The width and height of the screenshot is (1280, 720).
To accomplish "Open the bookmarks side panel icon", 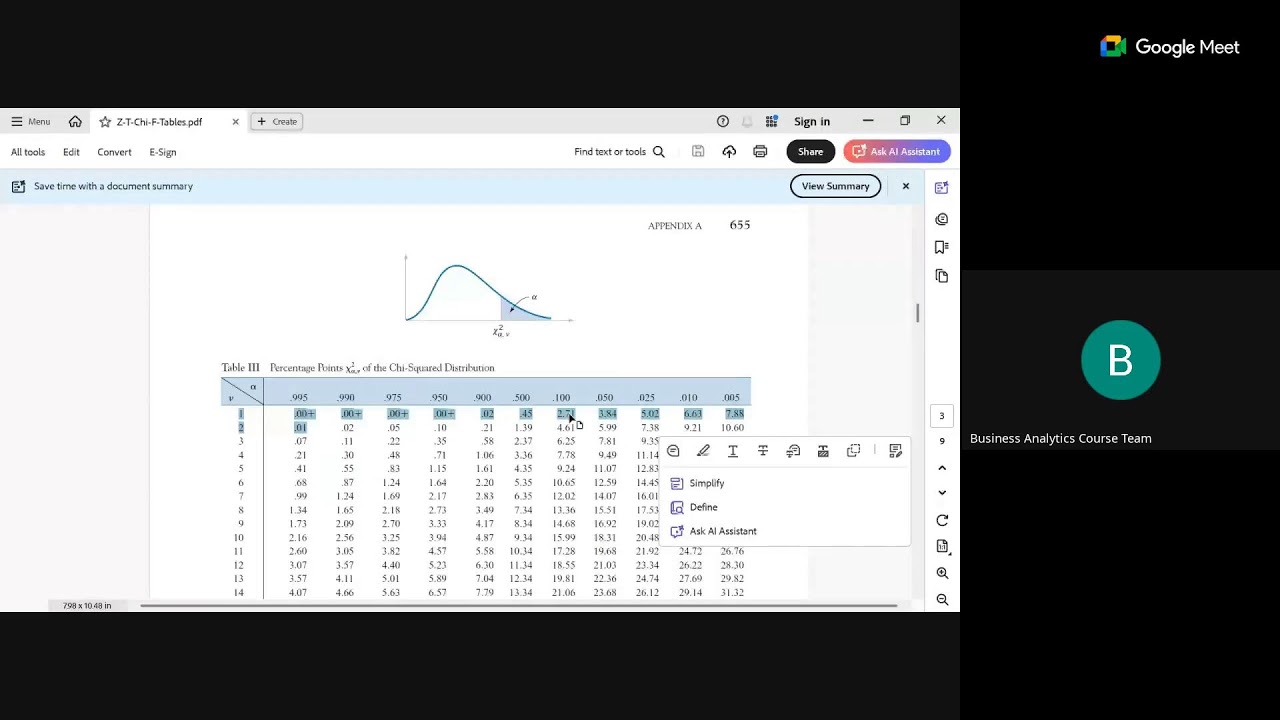I will coord(941,247).
